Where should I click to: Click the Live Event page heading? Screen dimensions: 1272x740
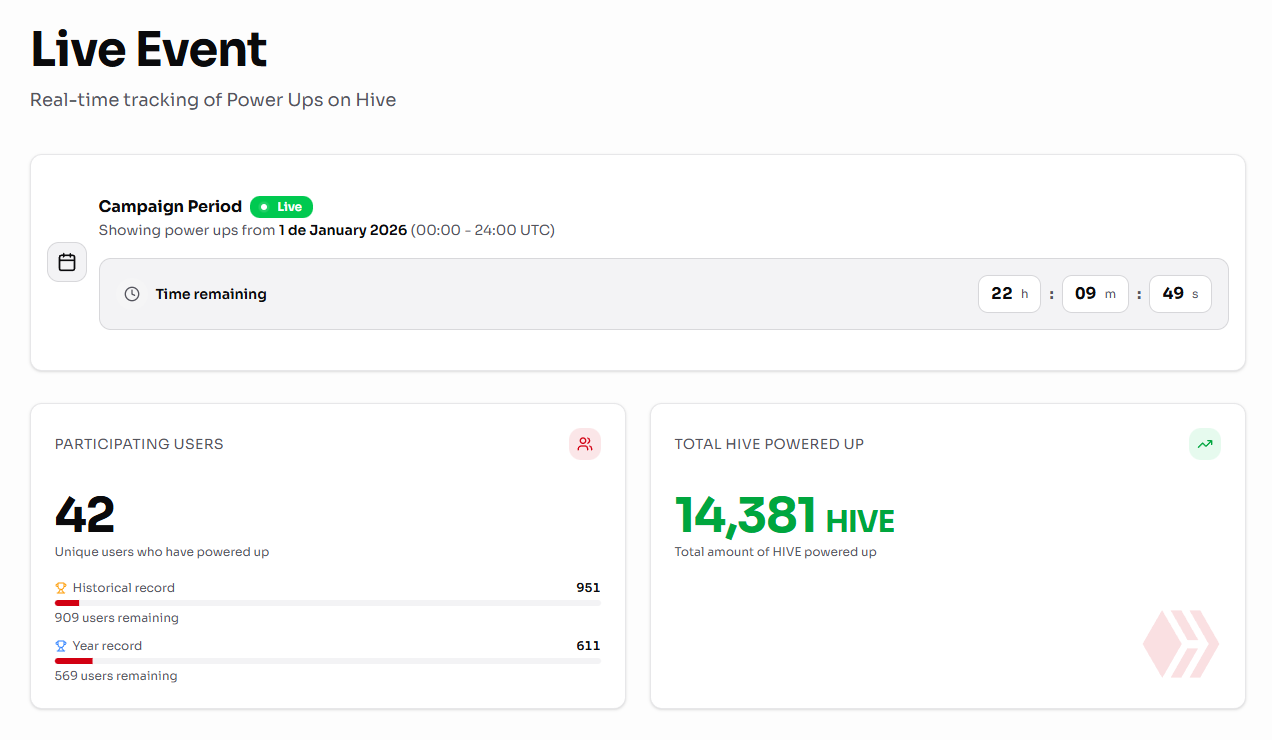tap(149, 50)
